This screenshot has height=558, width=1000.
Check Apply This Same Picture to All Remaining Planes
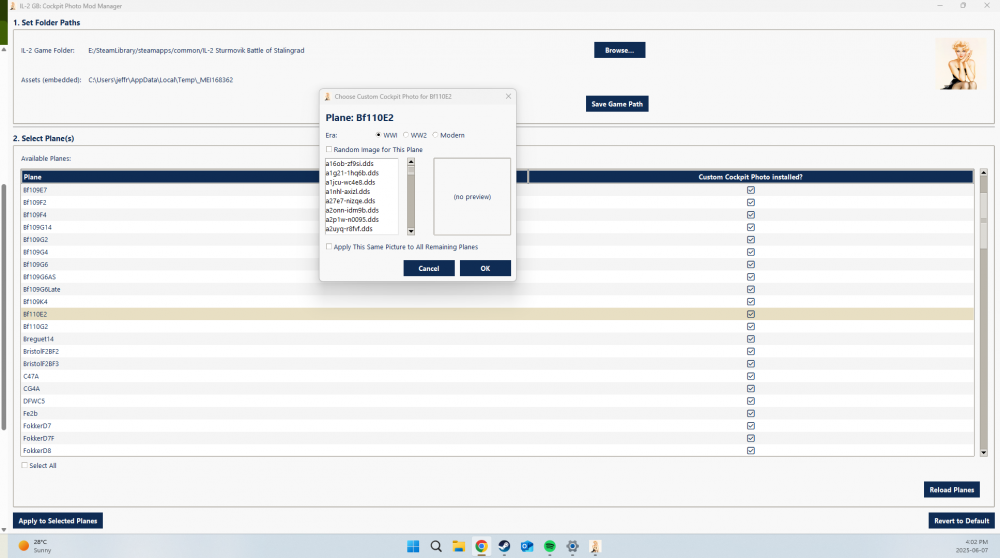(x=329, y=247)
